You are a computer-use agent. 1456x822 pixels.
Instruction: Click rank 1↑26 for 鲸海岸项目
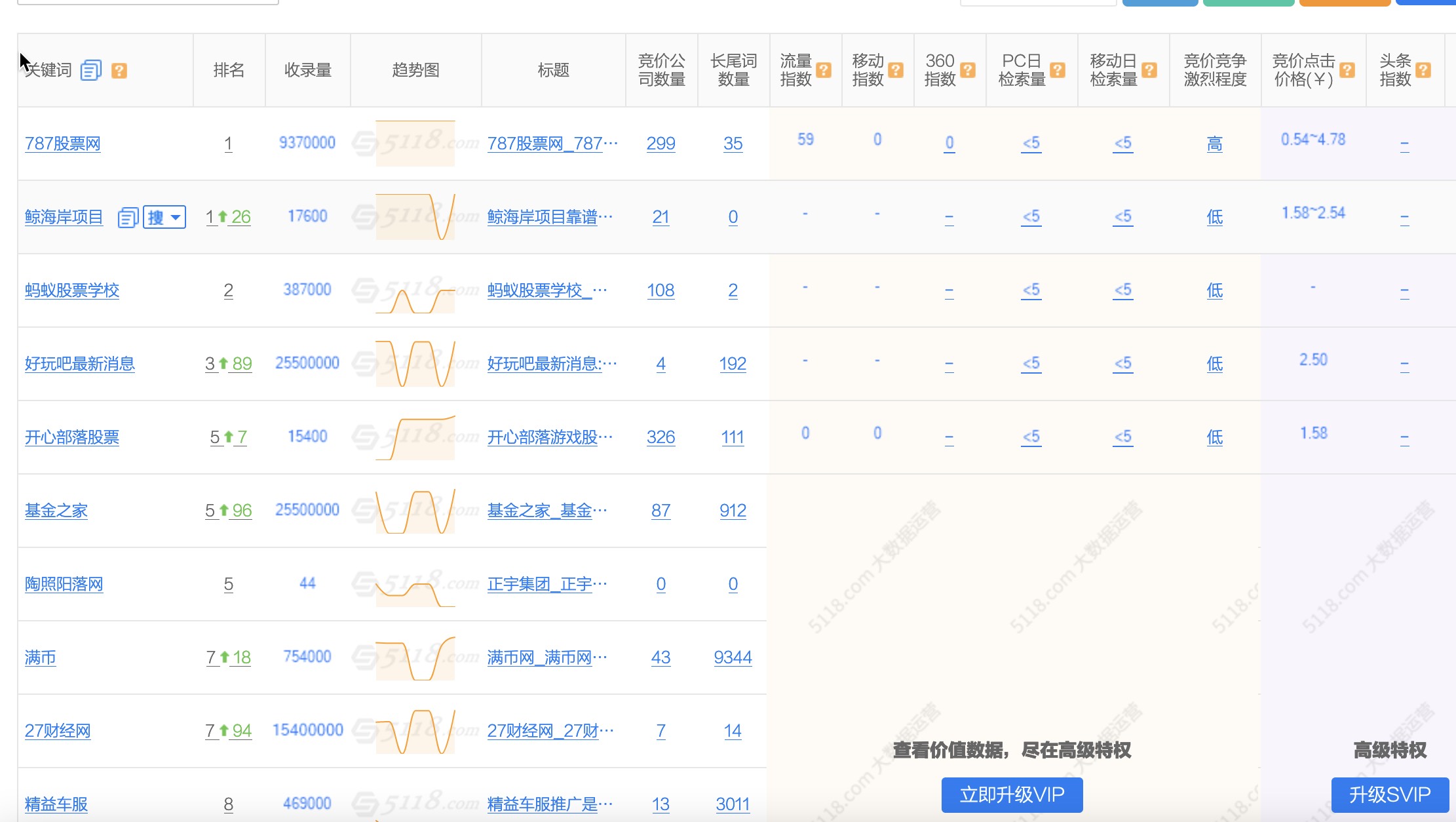click(x=228, y=217)
